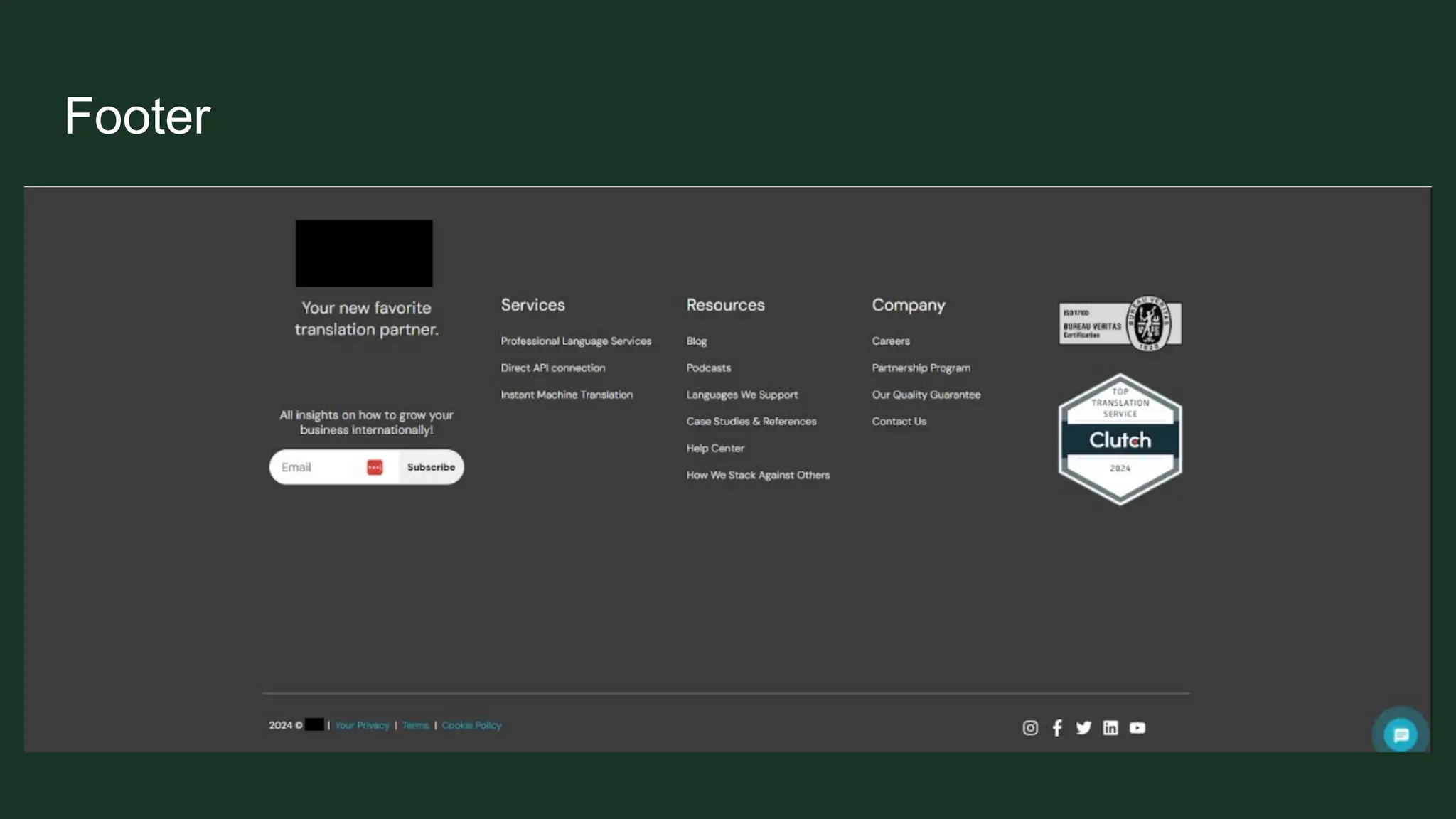The height and width of the screenshot is (819, 1456).
Task: Click the red password manager icon
Action: point(375,467)
